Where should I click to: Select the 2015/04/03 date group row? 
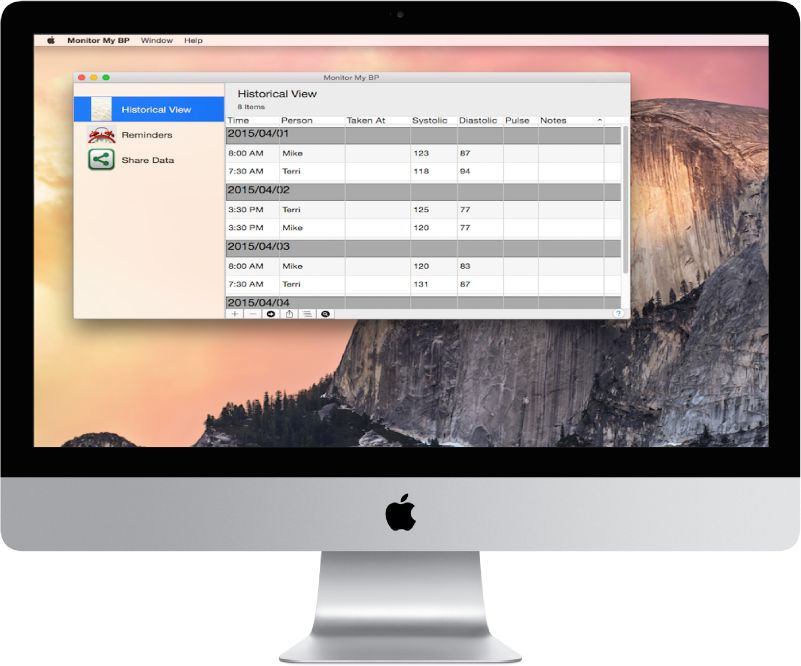point(423,248)
